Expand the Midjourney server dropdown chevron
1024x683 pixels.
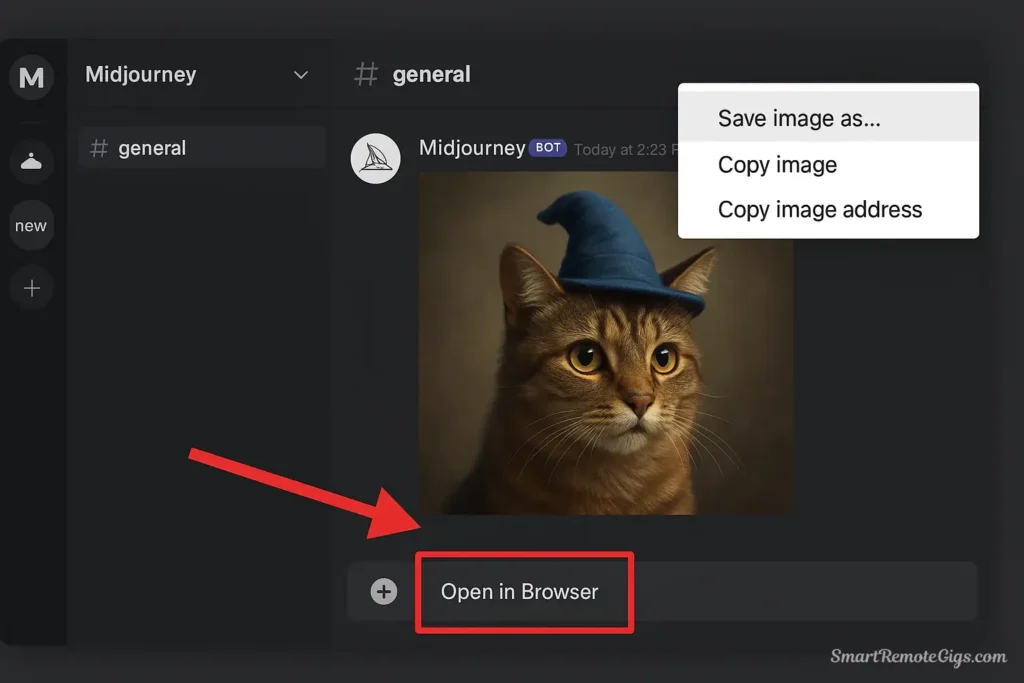pyautogui.click(x=300, y=75)
